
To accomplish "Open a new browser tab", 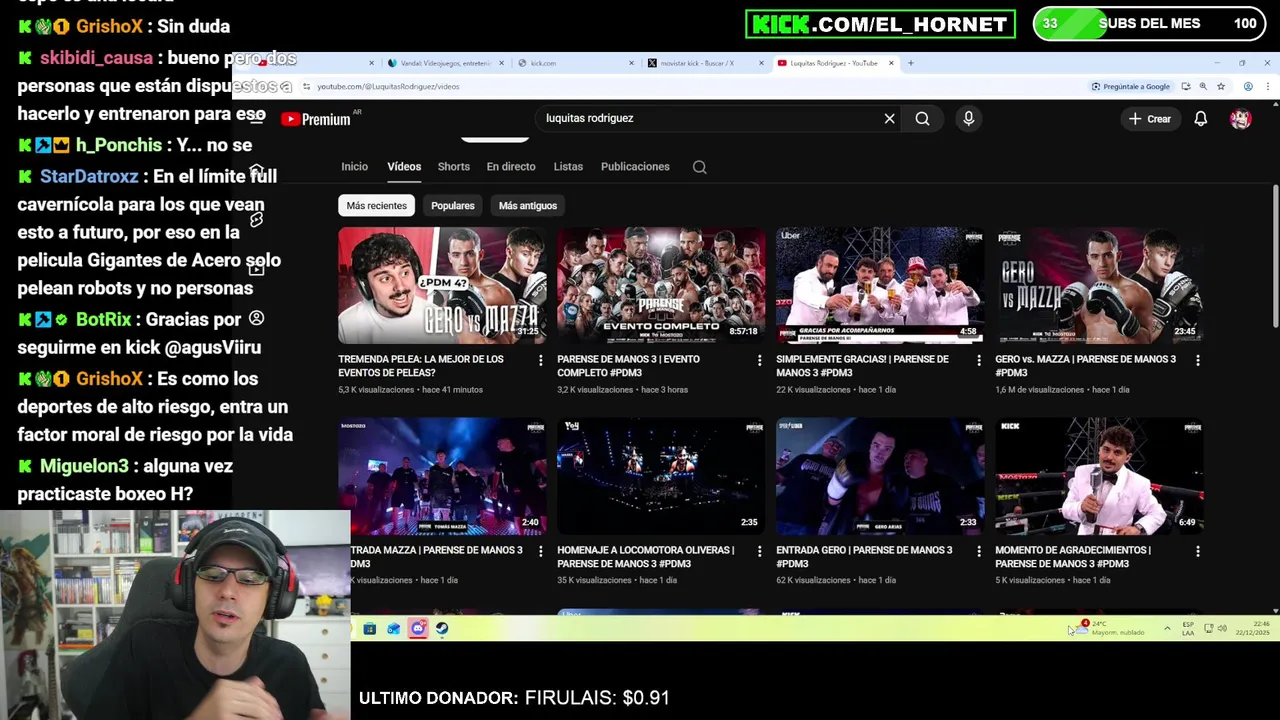I will coord(911,63).
